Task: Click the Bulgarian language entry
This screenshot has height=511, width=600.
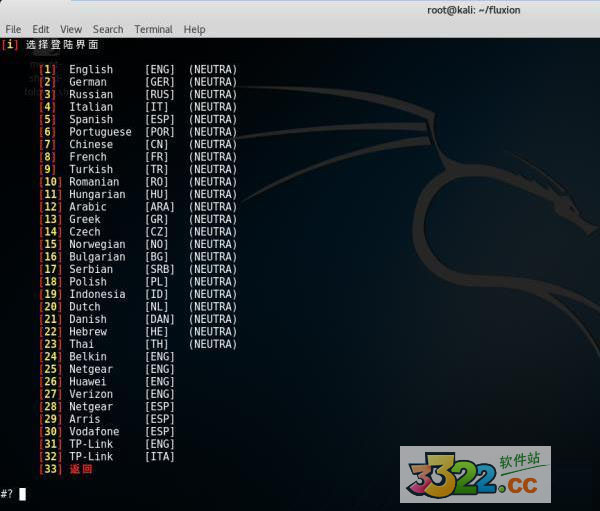Action: [x=97, y=257]
